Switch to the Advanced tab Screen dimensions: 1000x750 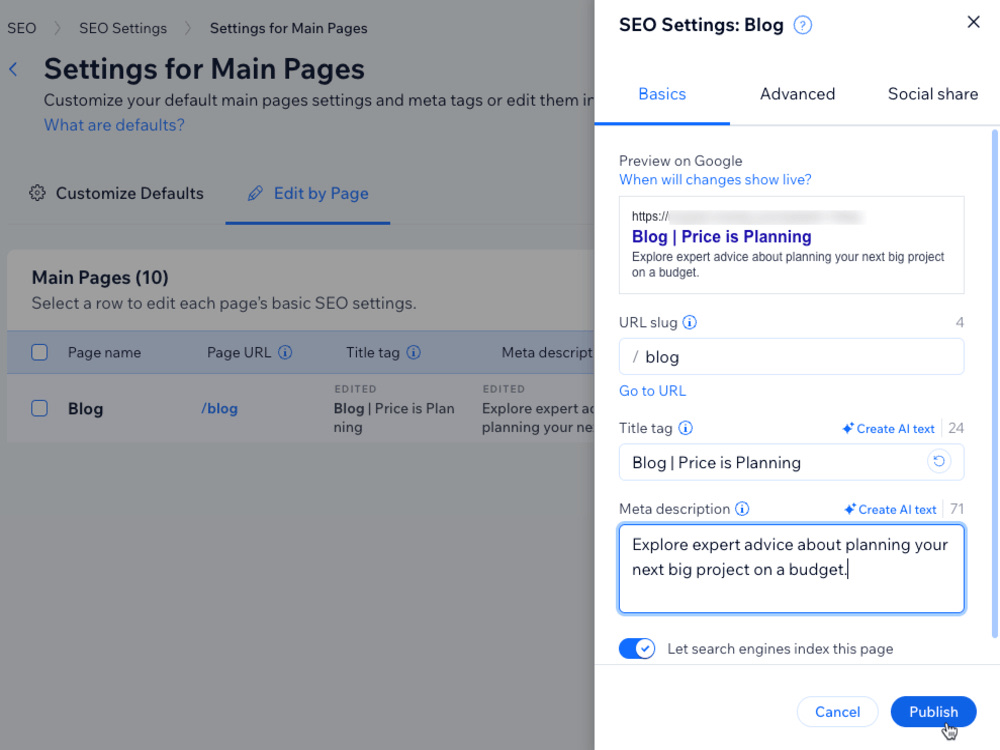click(x=797, y=94)
